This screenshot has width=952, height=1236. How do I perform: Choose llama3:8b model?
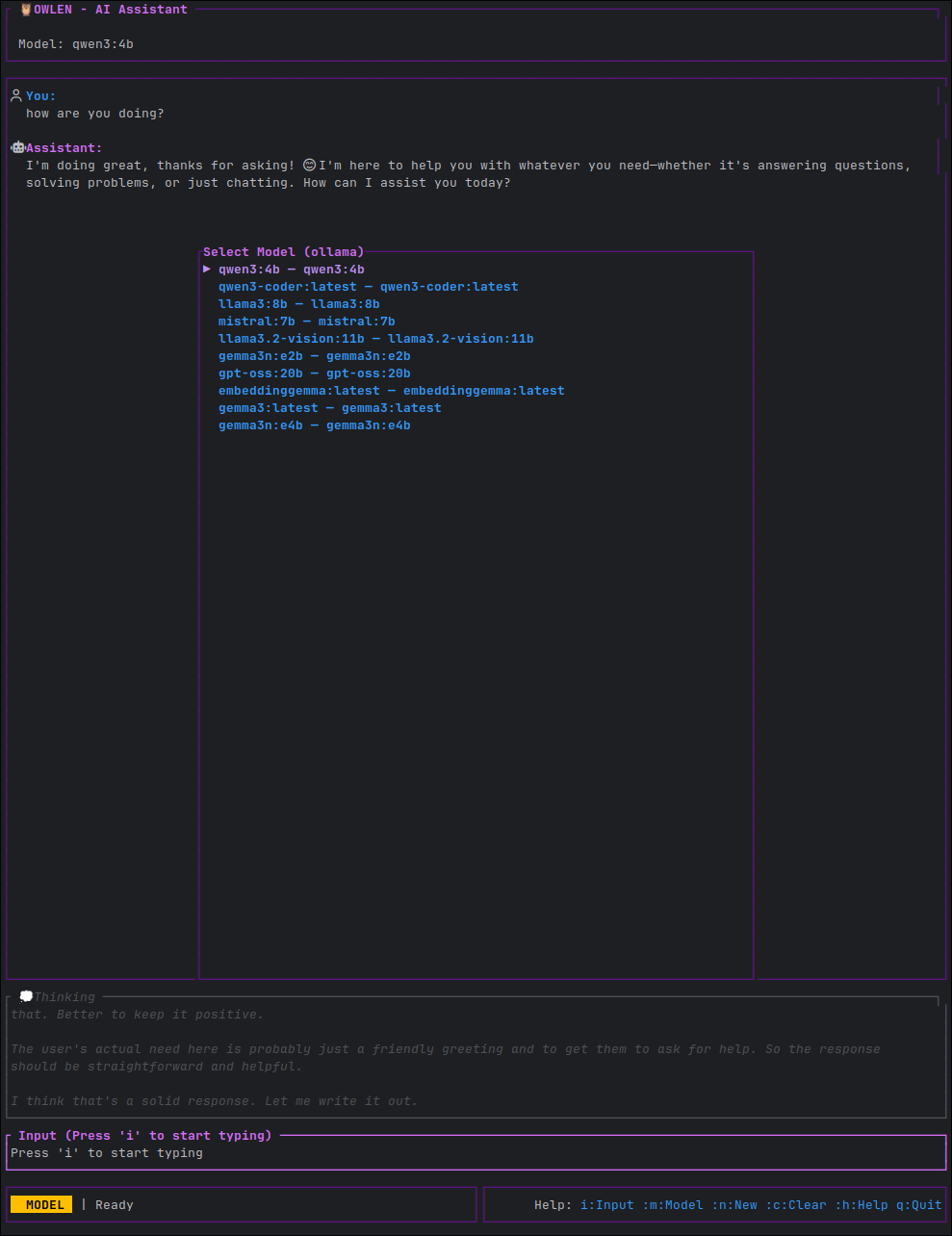point(298,304)
